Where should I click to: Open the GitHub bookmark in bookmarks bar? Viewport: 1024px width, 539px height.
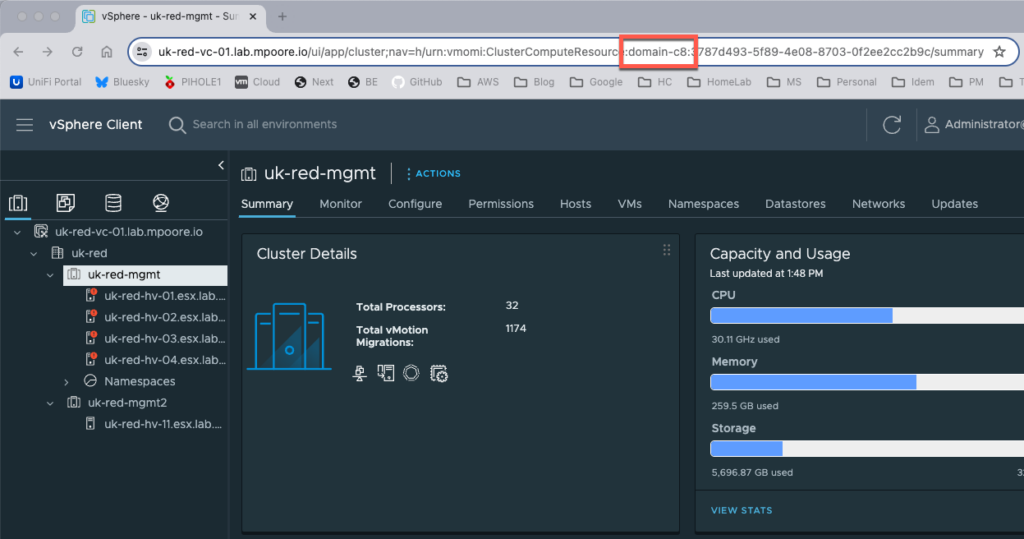pos(416,82)
